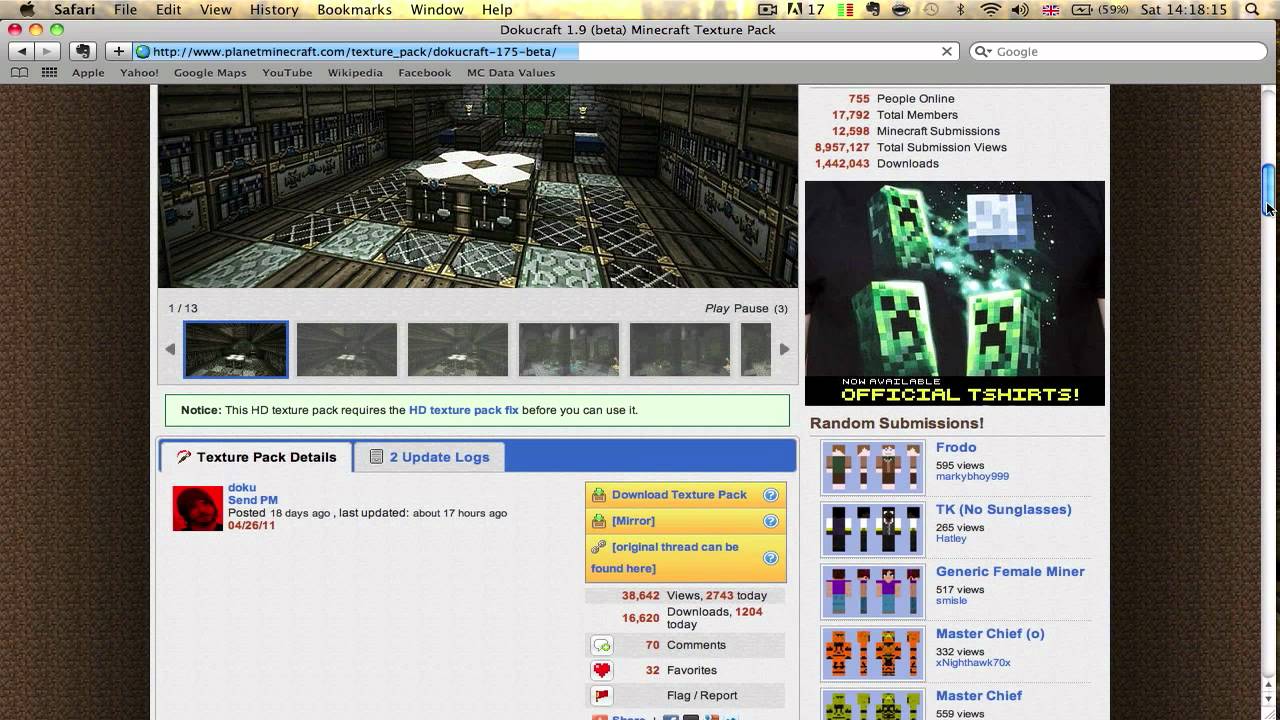This screenshot has height=720, width=1280.
Task: Open the Bookmarks menu
Action: [x=354, y=10]
